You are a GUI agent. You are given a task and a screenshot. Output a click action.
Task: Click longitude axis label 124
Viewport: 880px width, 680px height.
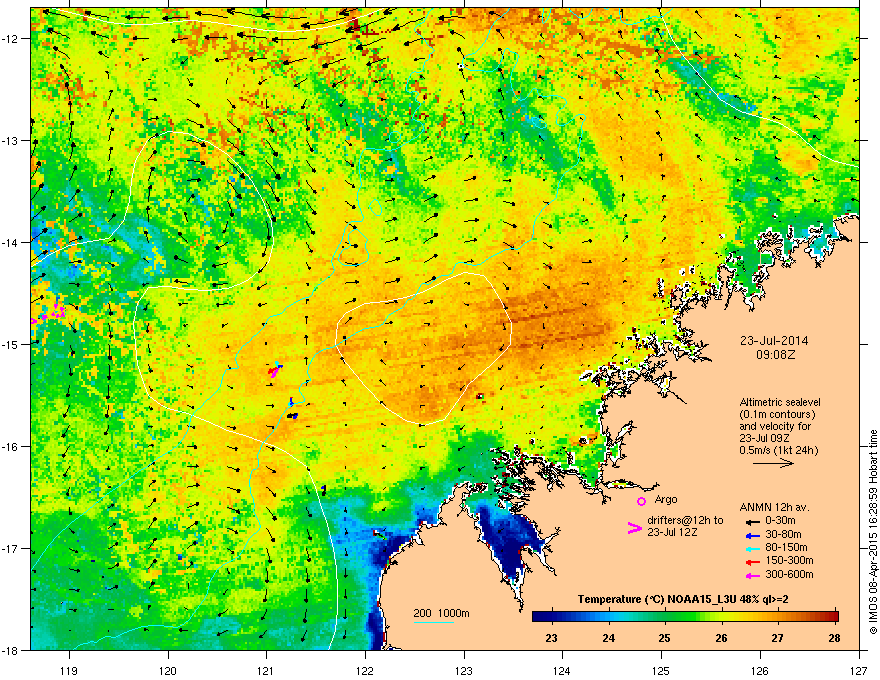click(562, 670)
